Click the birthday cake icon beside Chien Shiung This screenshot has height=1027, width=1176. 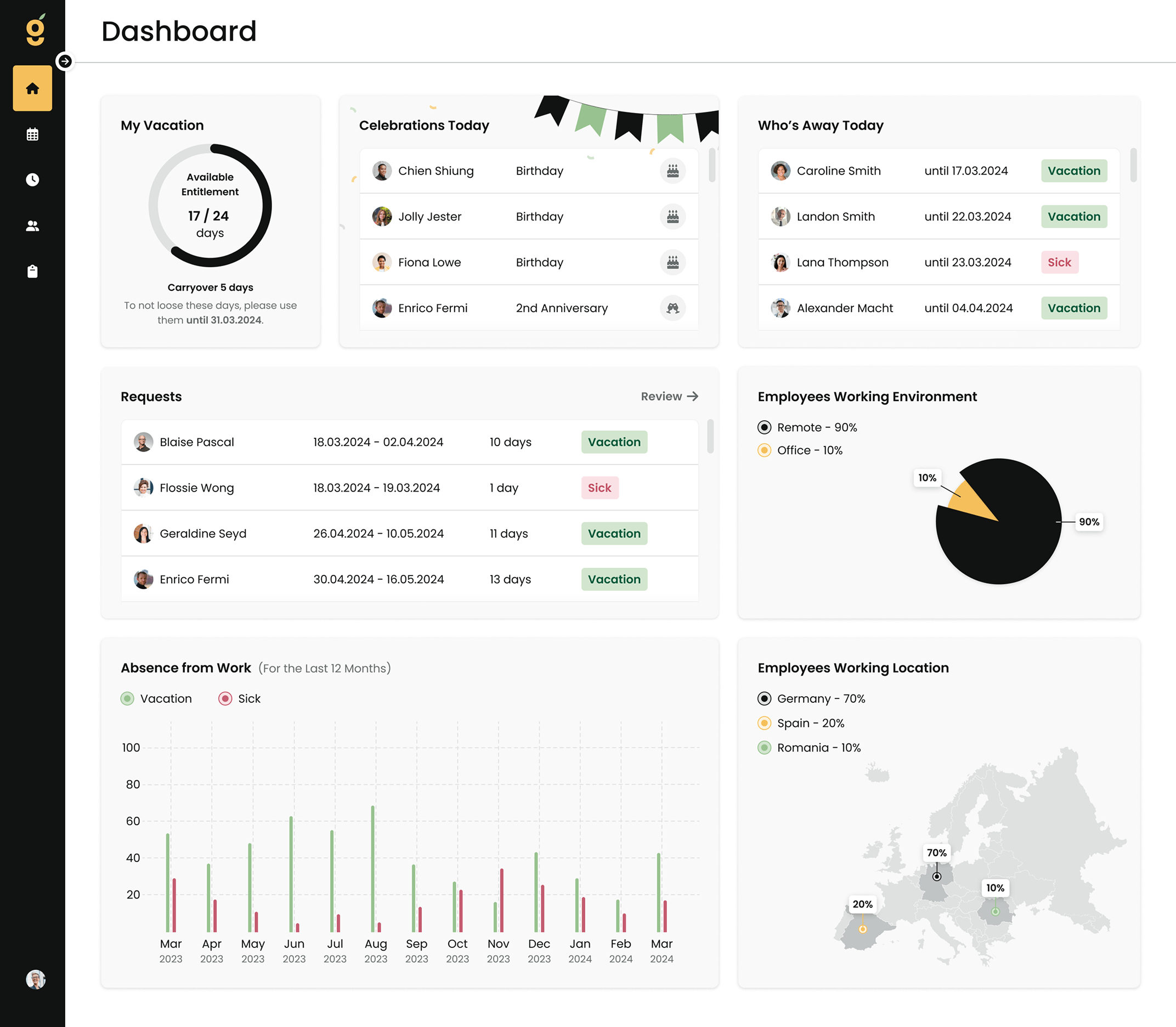[674, 171]
